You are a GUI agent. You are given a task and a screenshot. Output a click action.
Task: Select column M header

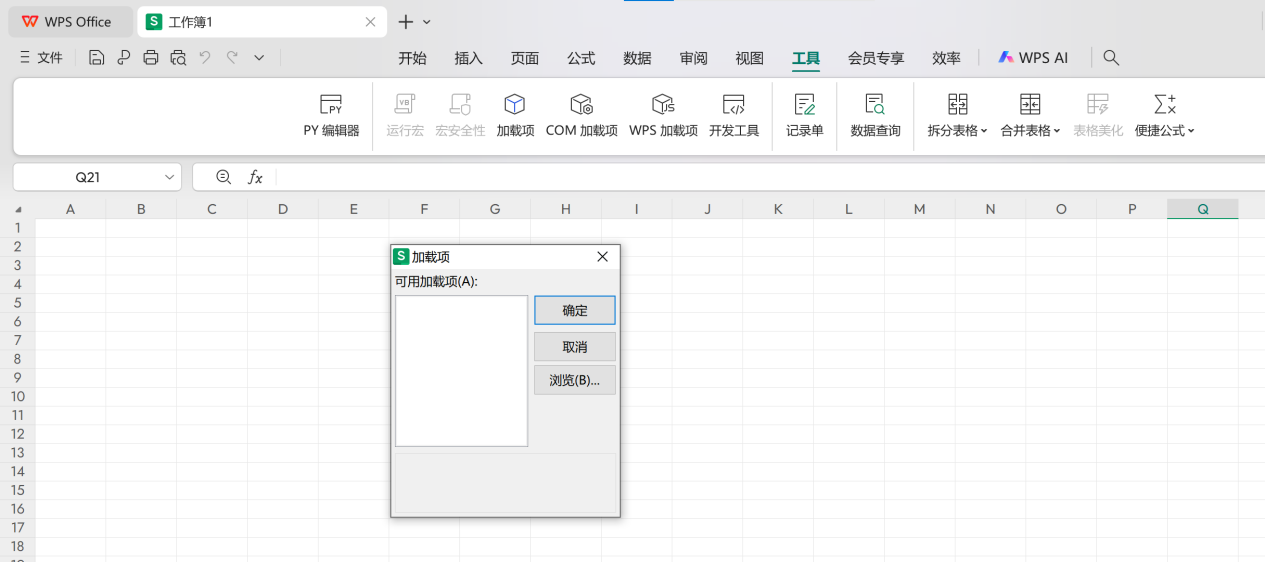[x=919, y=209]
